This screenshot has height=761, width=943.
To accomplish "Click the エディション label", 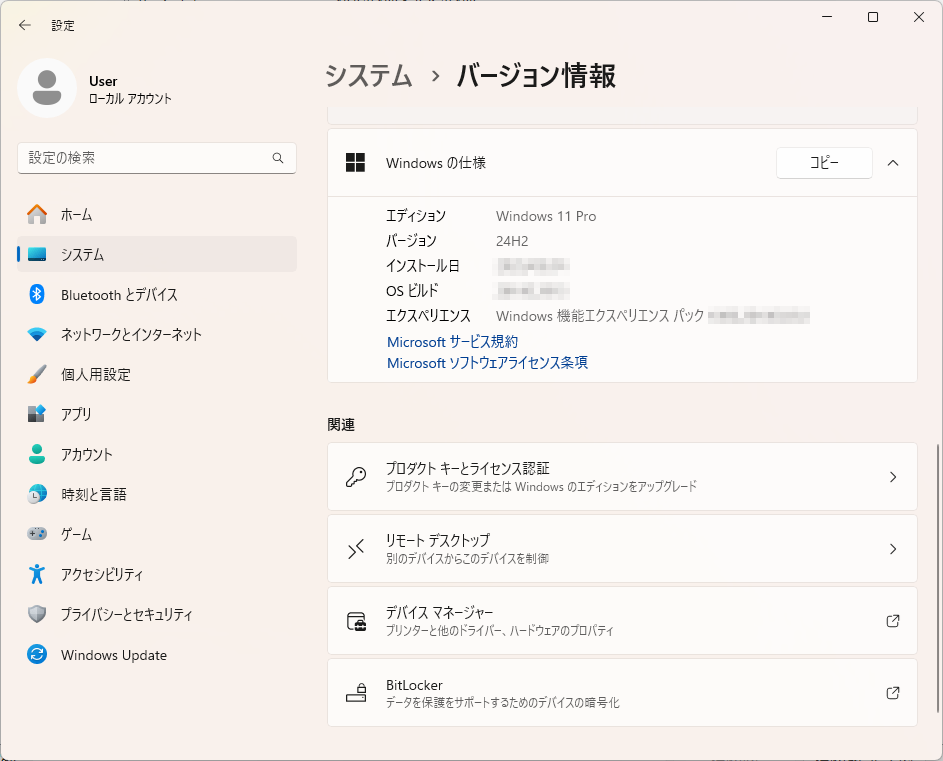I will click(416, 216).
